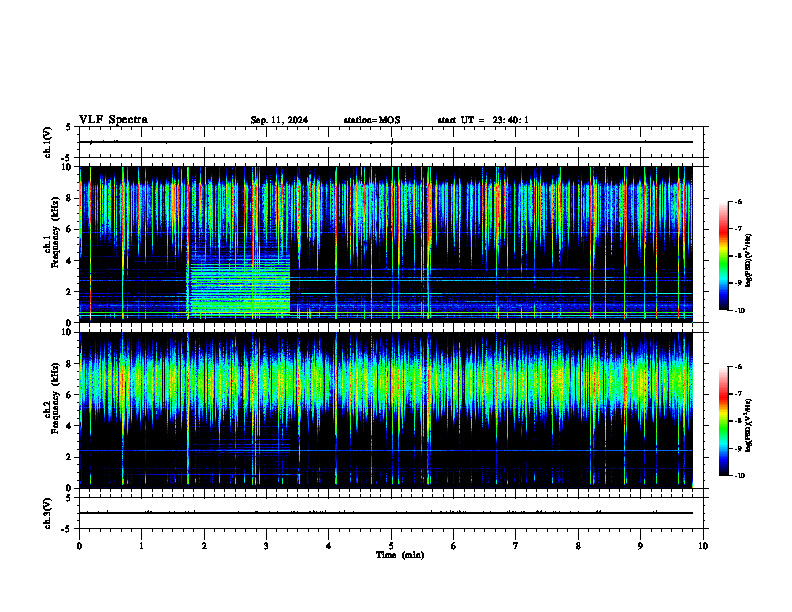Click the ch.2 "Frequency (kHz)" axis label
792x612 pixels.
[55, 397]
